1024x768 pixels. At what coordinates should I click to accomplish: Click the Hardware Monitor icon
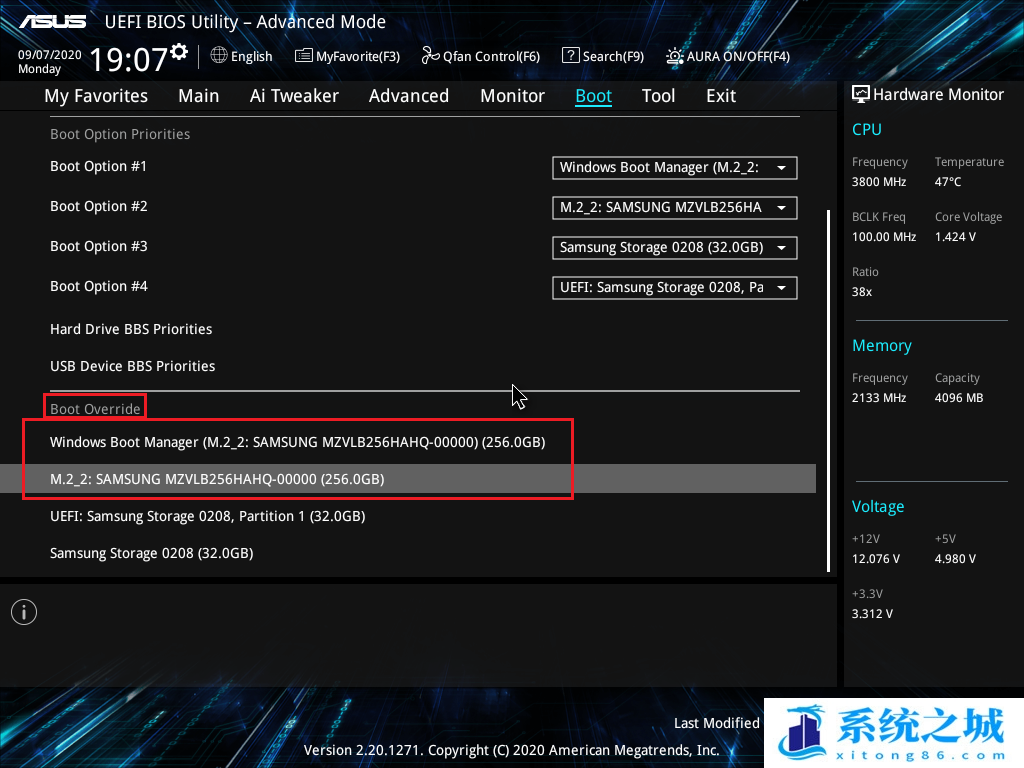pos(860,94)
